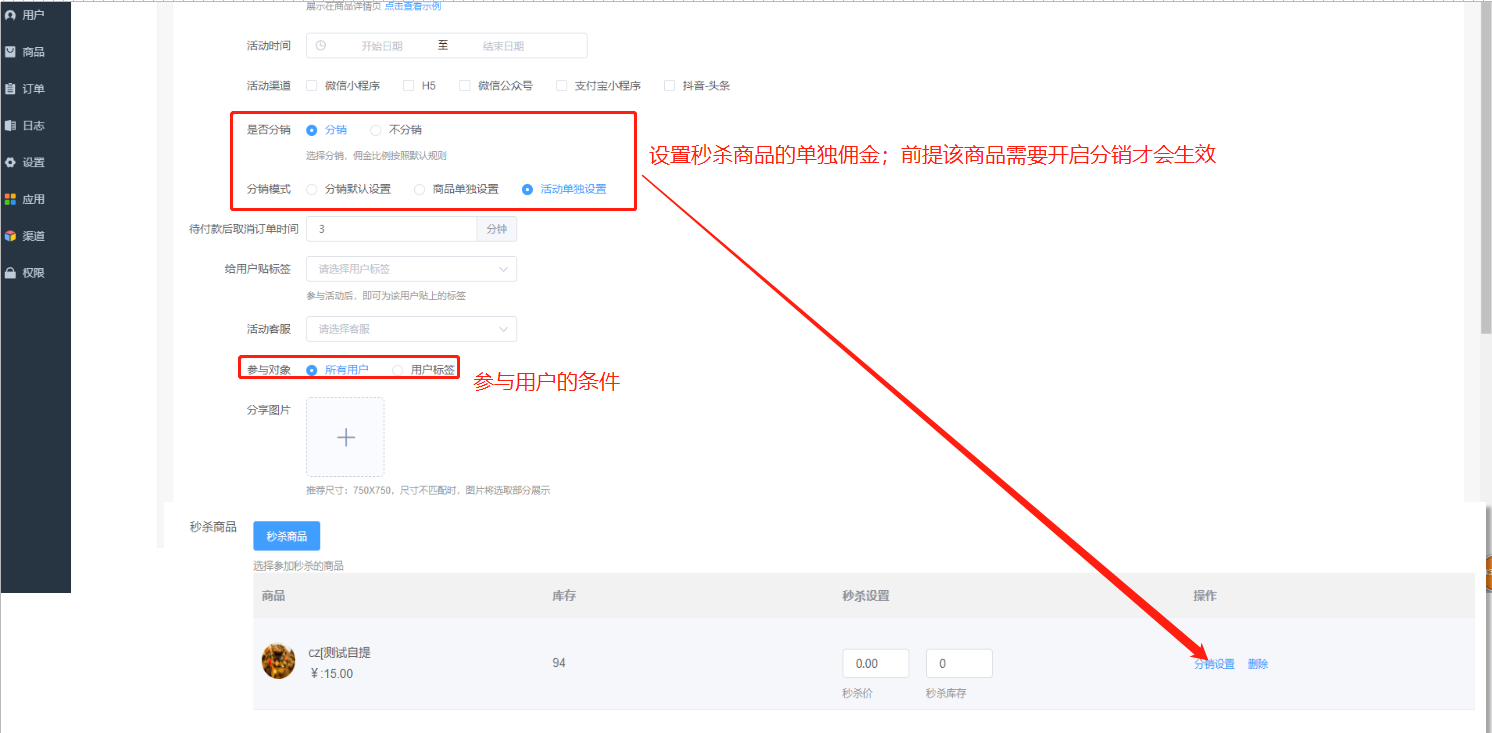Check the H5 channel checkbox
Viewport: 1492px width, 733px height.
[408, 86]
